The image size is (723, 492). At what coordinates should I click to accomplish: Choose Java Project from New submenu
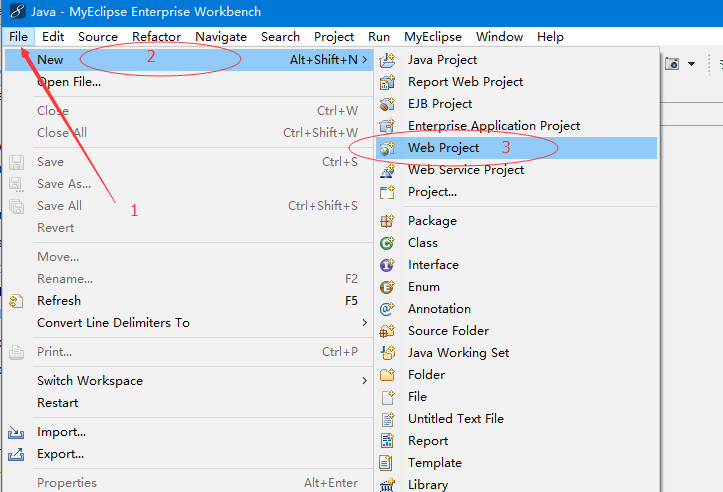click(x=516, y=60)
